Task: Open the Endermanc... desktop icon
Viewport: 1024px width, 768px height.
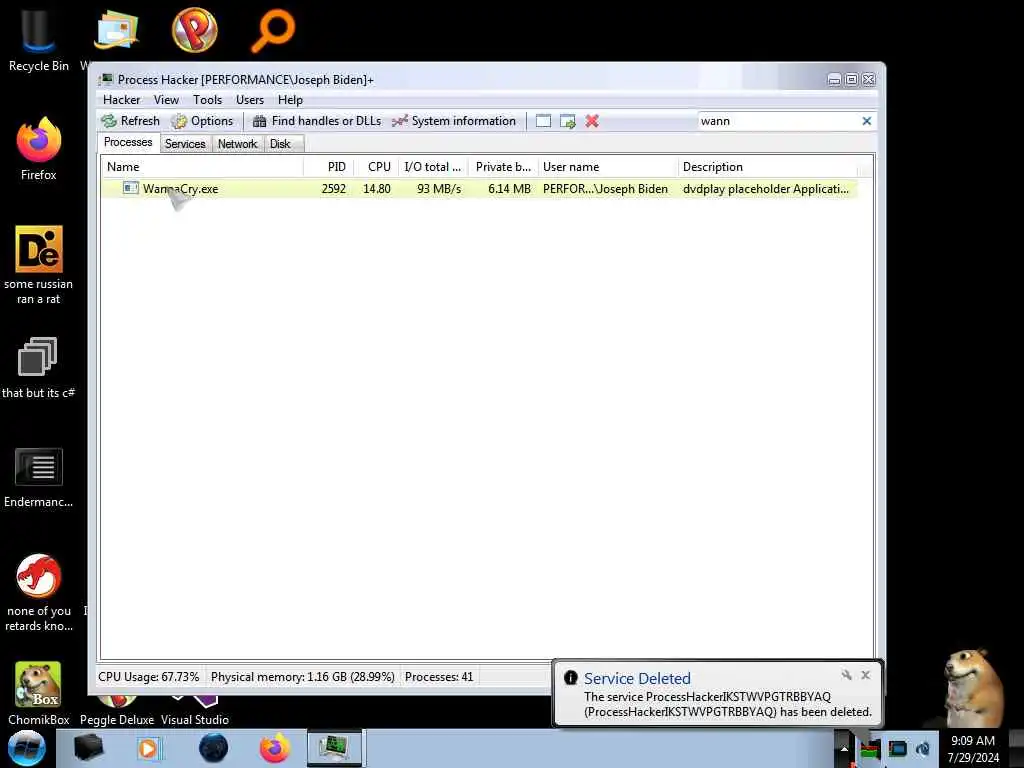Action: point(39,477)
